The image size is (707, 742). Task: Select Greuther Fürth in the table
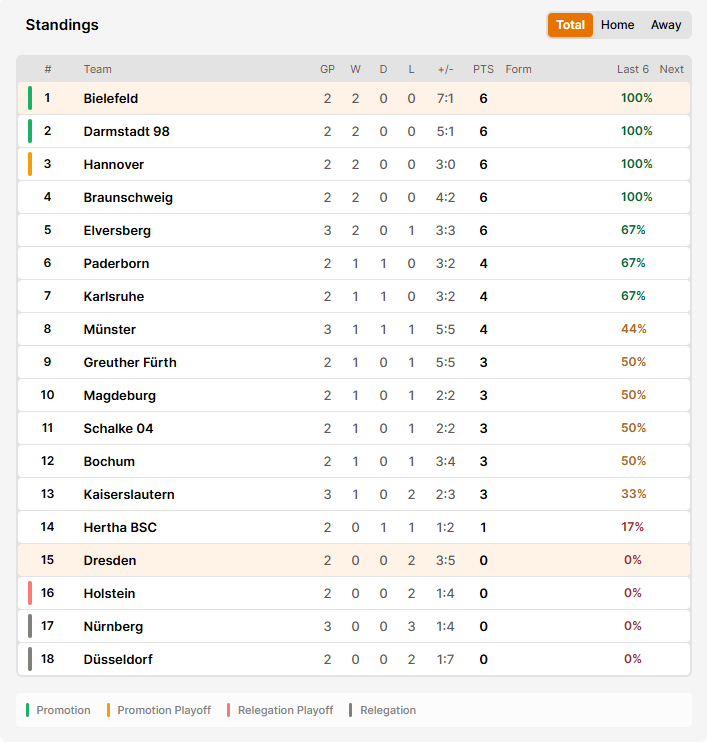pos(130,362)
